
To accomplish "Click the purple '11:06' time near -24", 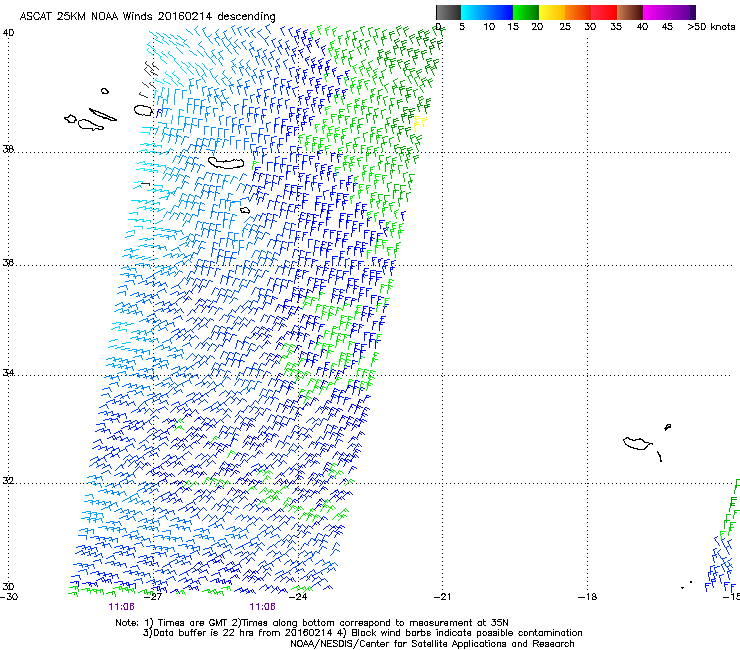I will (x=262, y=607).
